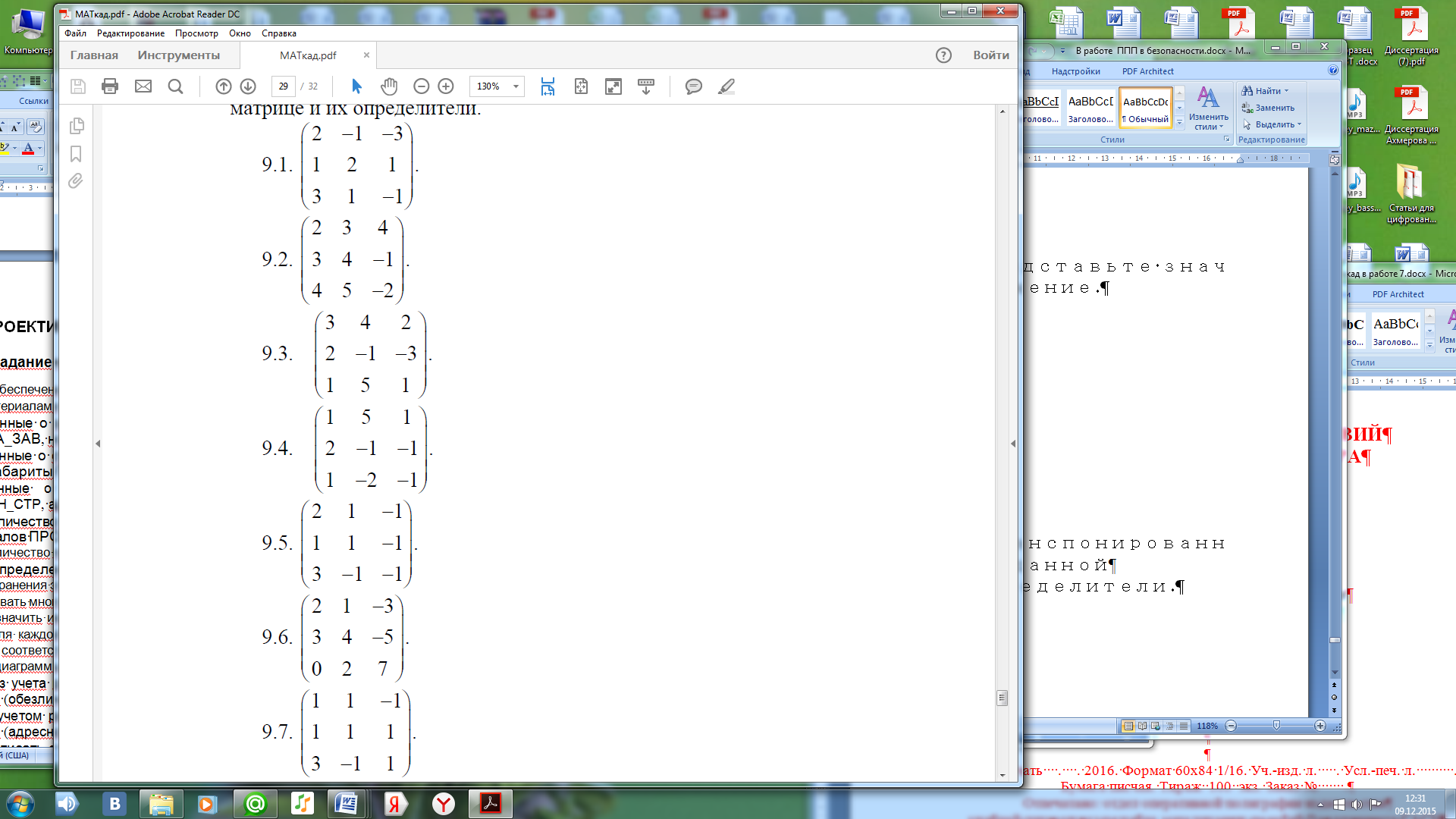The width and height of the screenshot is (1456, 819).
Task: Open the Файл menu in Acrobat
Action: click(75, 33)
